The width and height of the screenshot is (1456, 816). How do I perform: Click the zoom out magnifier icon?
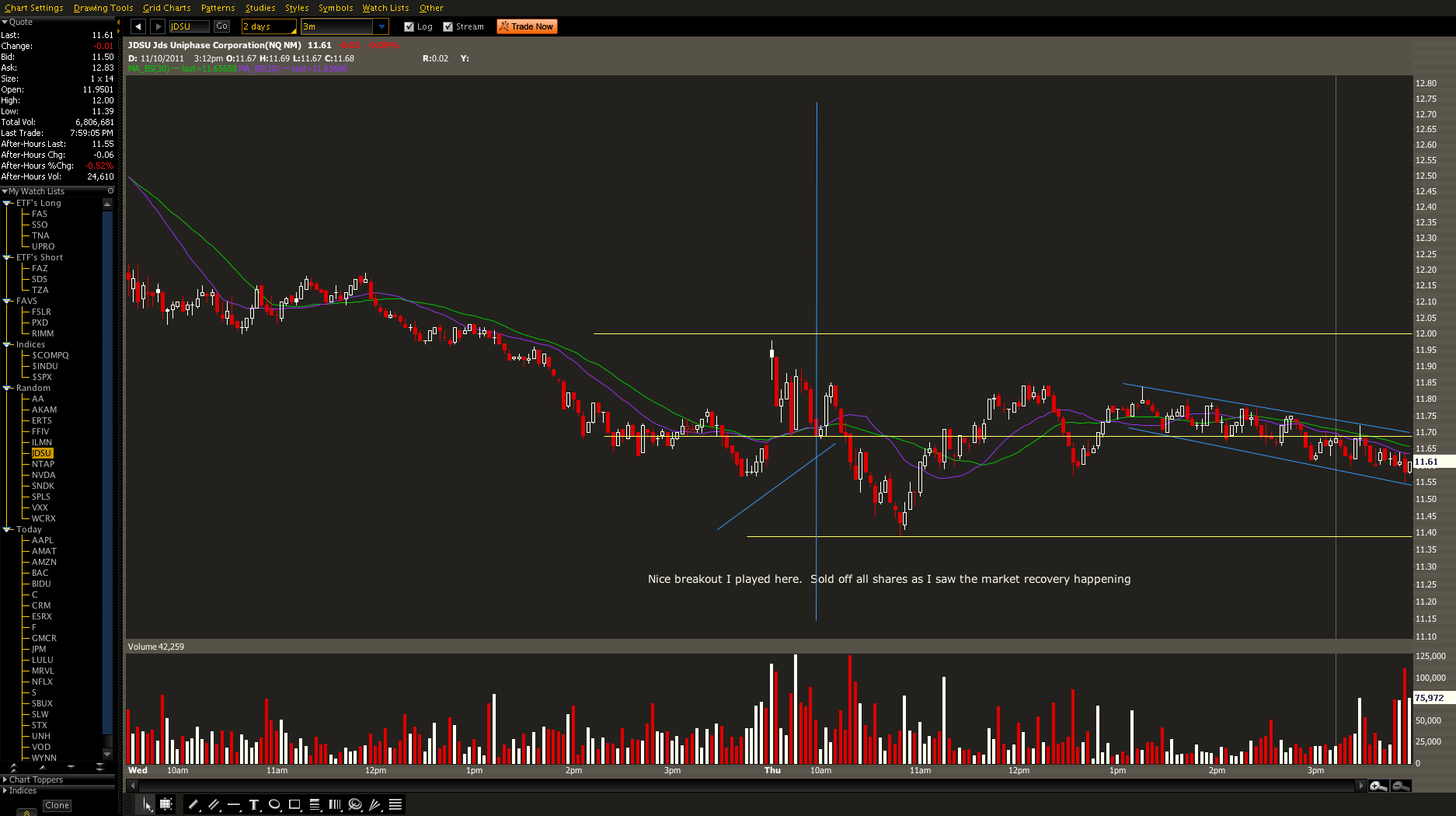pyautogui.click(x=1400, y=786)
